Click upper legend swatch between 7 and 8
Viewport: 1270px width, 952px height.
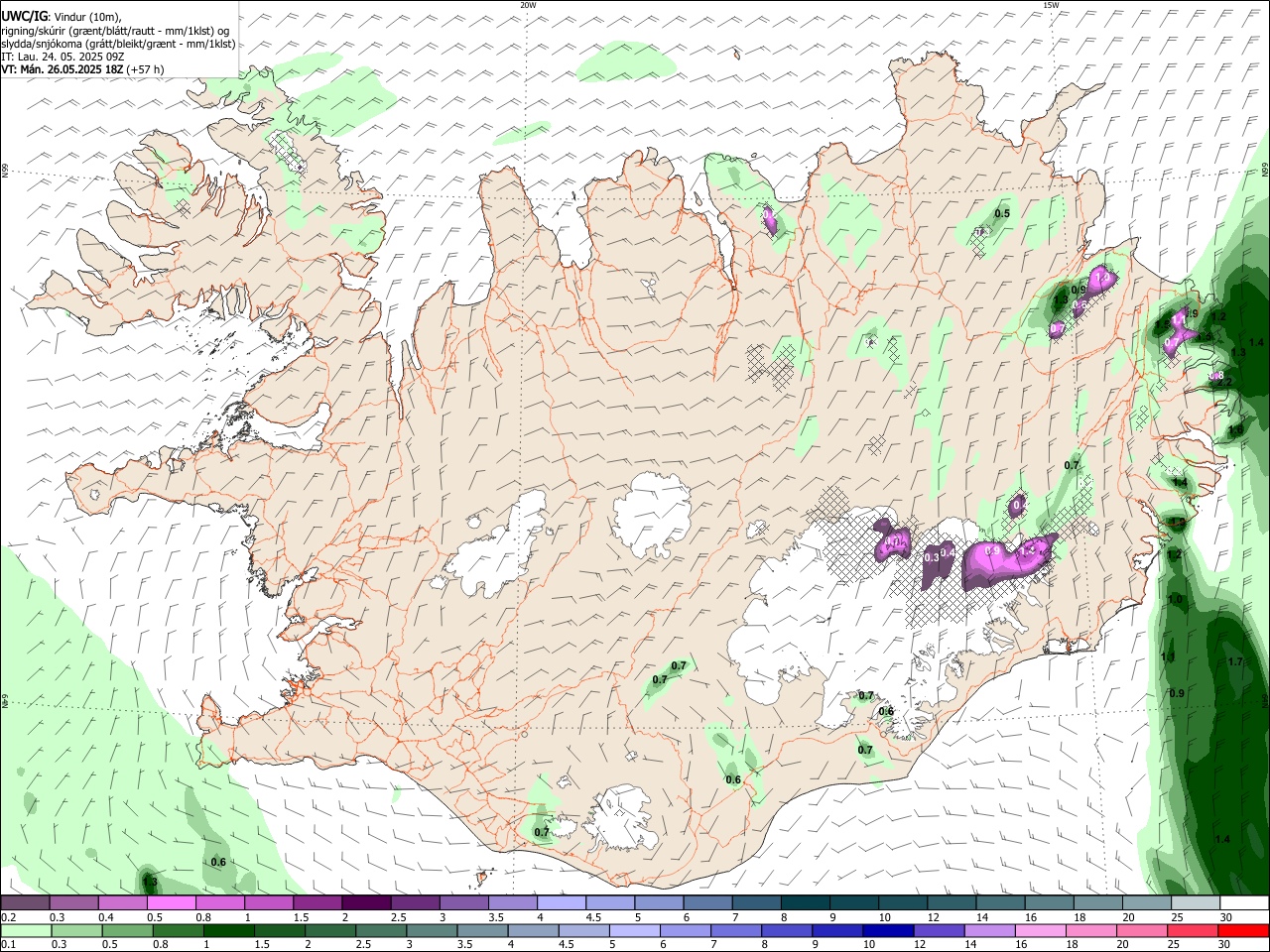(x=756, y=903)
